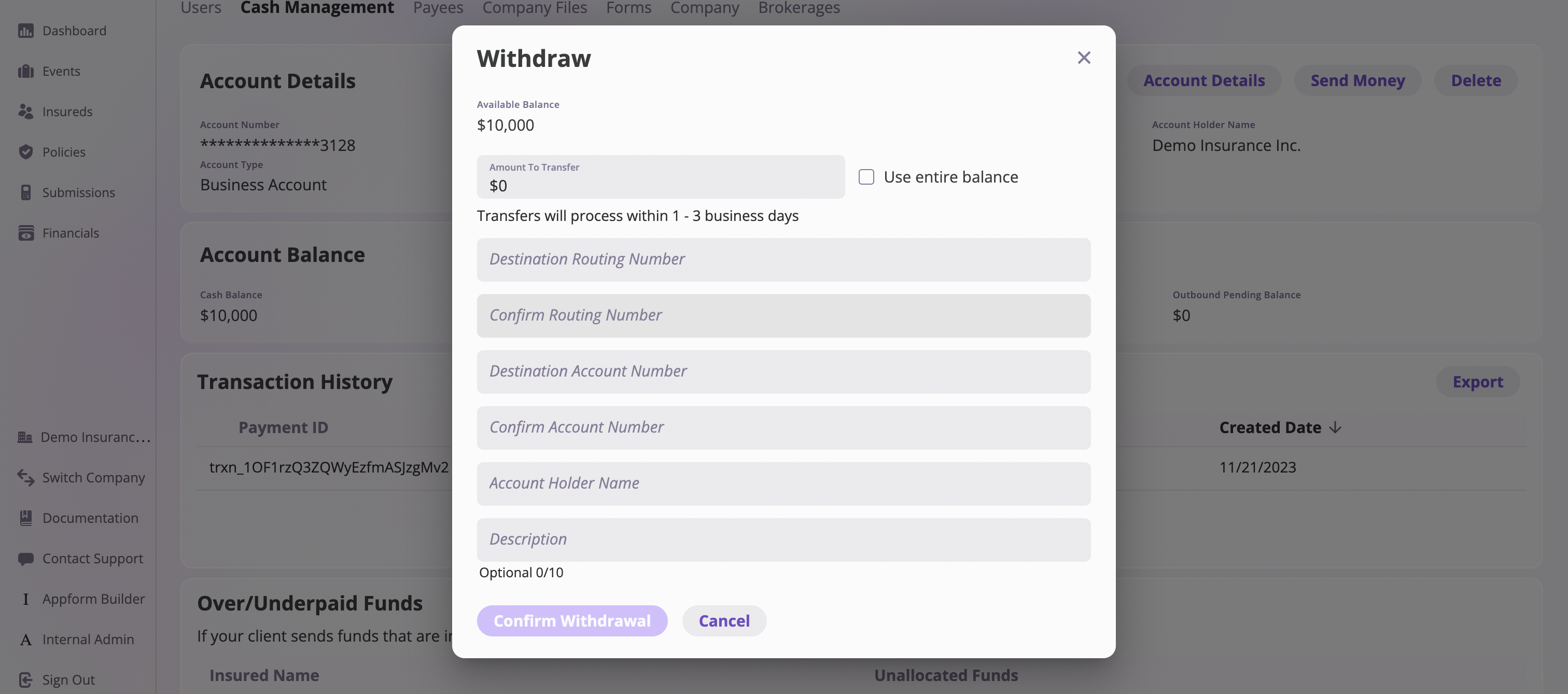Cancel the withdrawal dialog
The height and width of the screenshot is (694, 1568).
click(x=724, y=620)
